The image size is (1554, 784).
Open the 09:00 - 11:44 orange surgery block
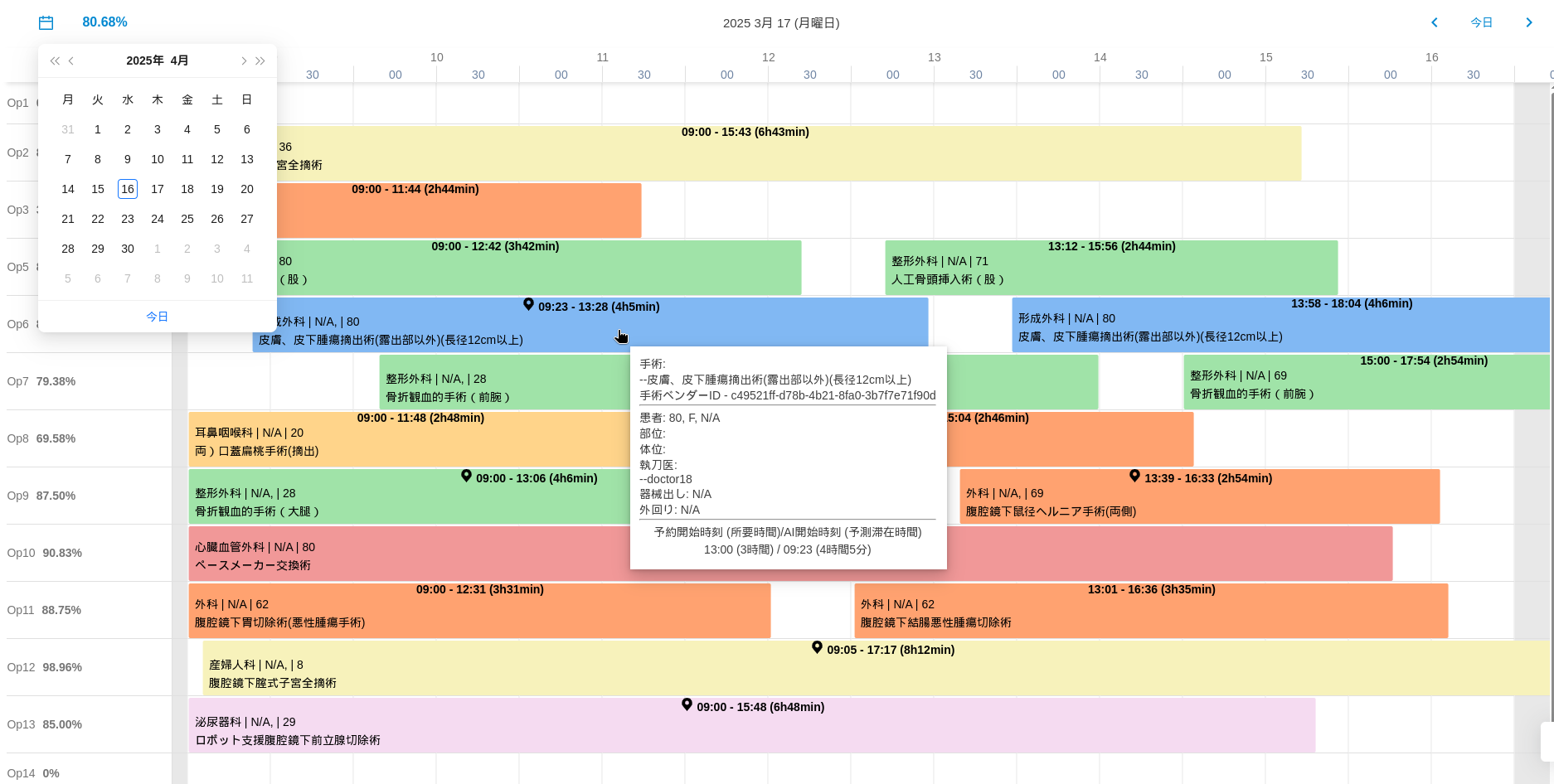point(459,211)
